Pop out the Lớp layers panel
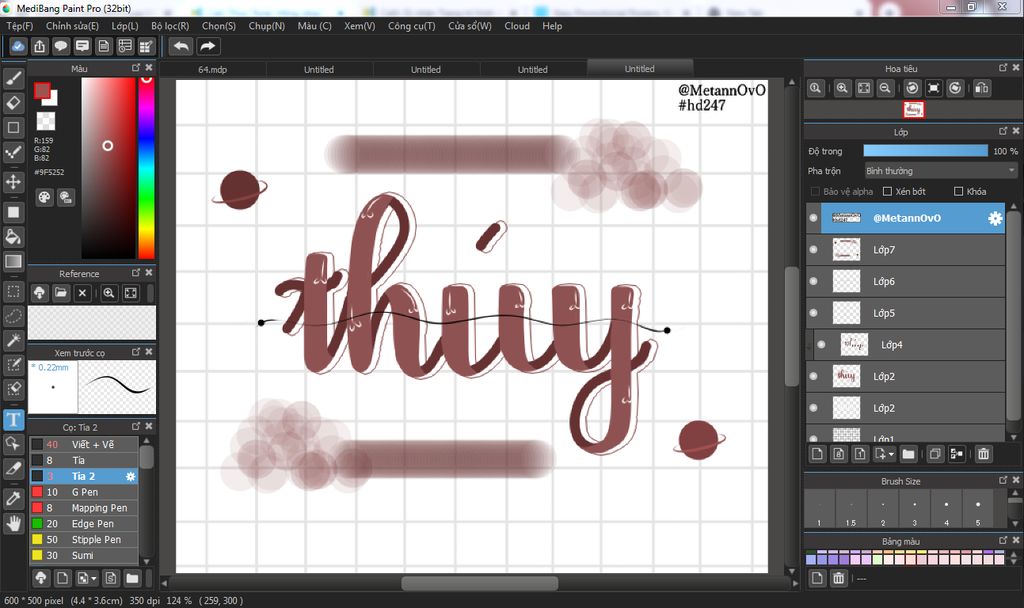The height and width of the screenshot is (608, 1024). coord(1003,131)
